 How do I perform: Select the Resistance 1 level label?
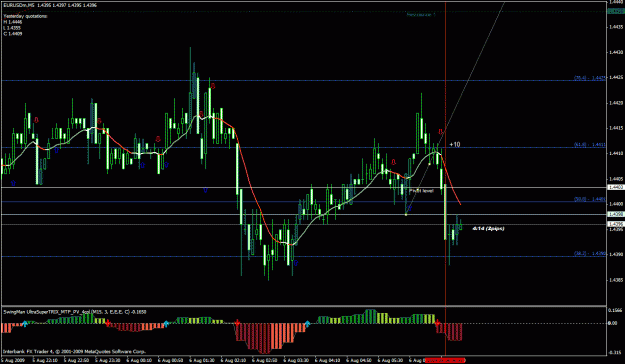click(421, 15)
